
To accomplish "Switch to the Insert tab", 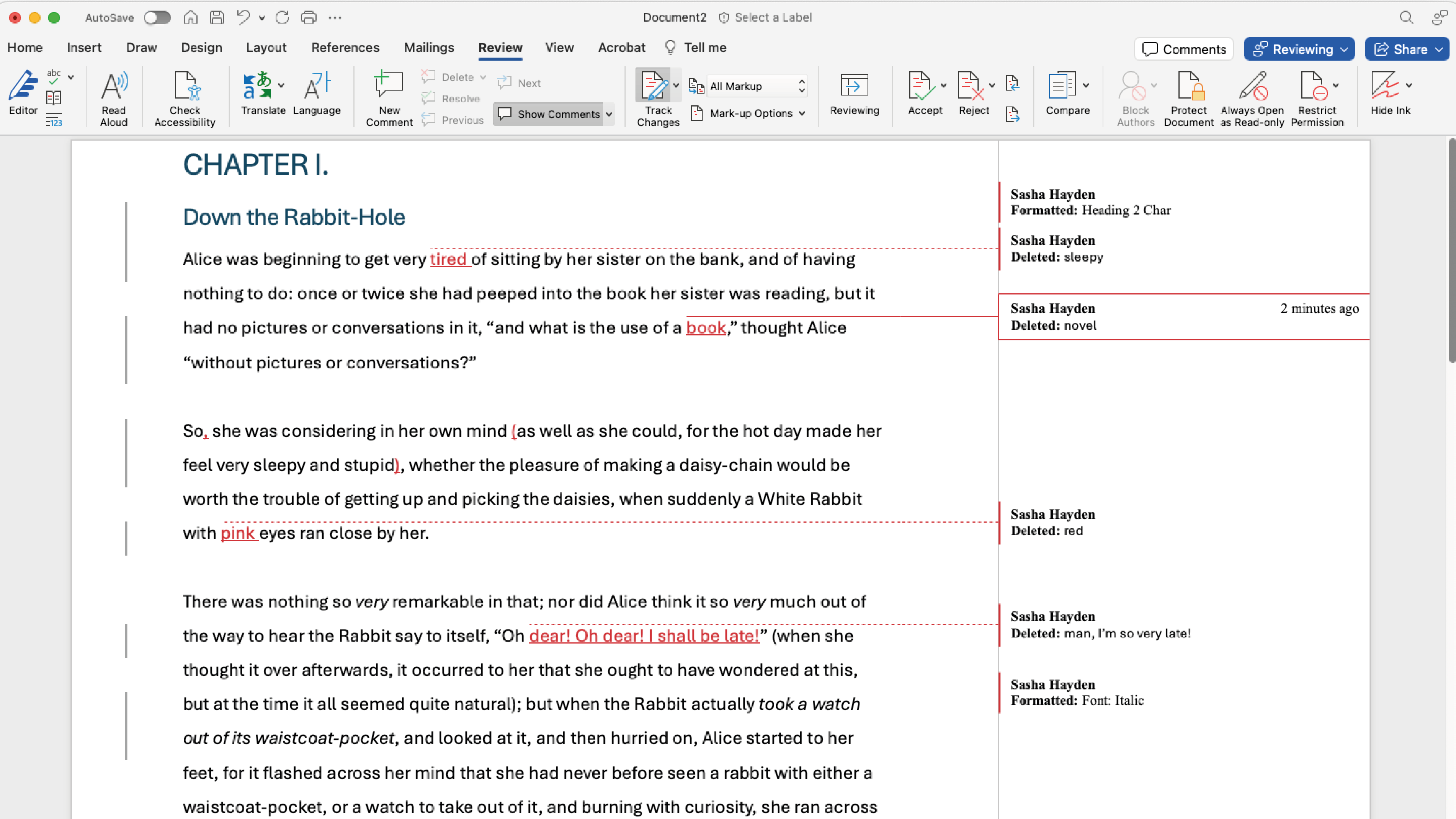I will tap(84, 47).
